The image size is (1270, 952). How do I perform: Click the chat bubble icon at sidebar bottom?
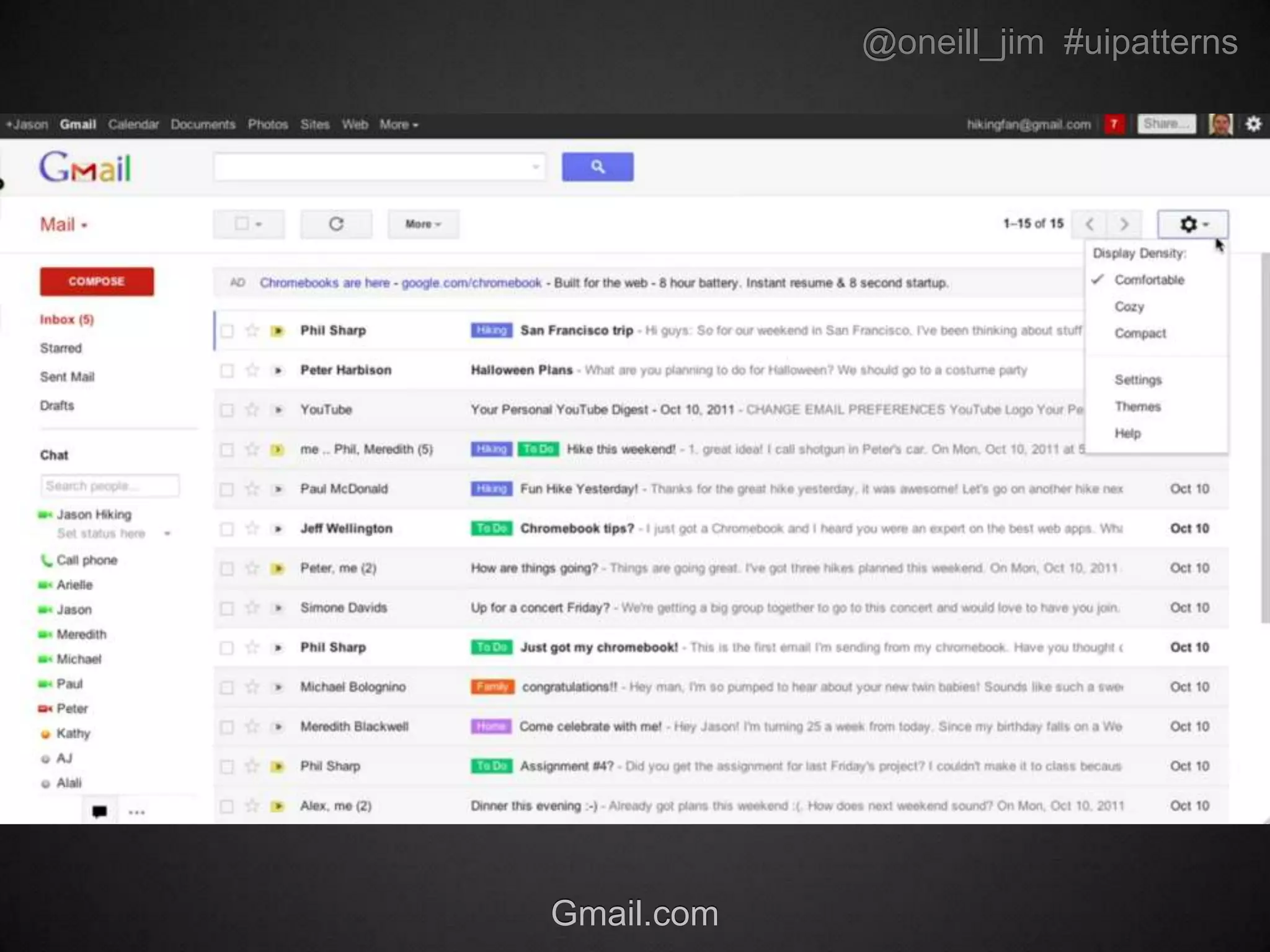coord(99,811)
